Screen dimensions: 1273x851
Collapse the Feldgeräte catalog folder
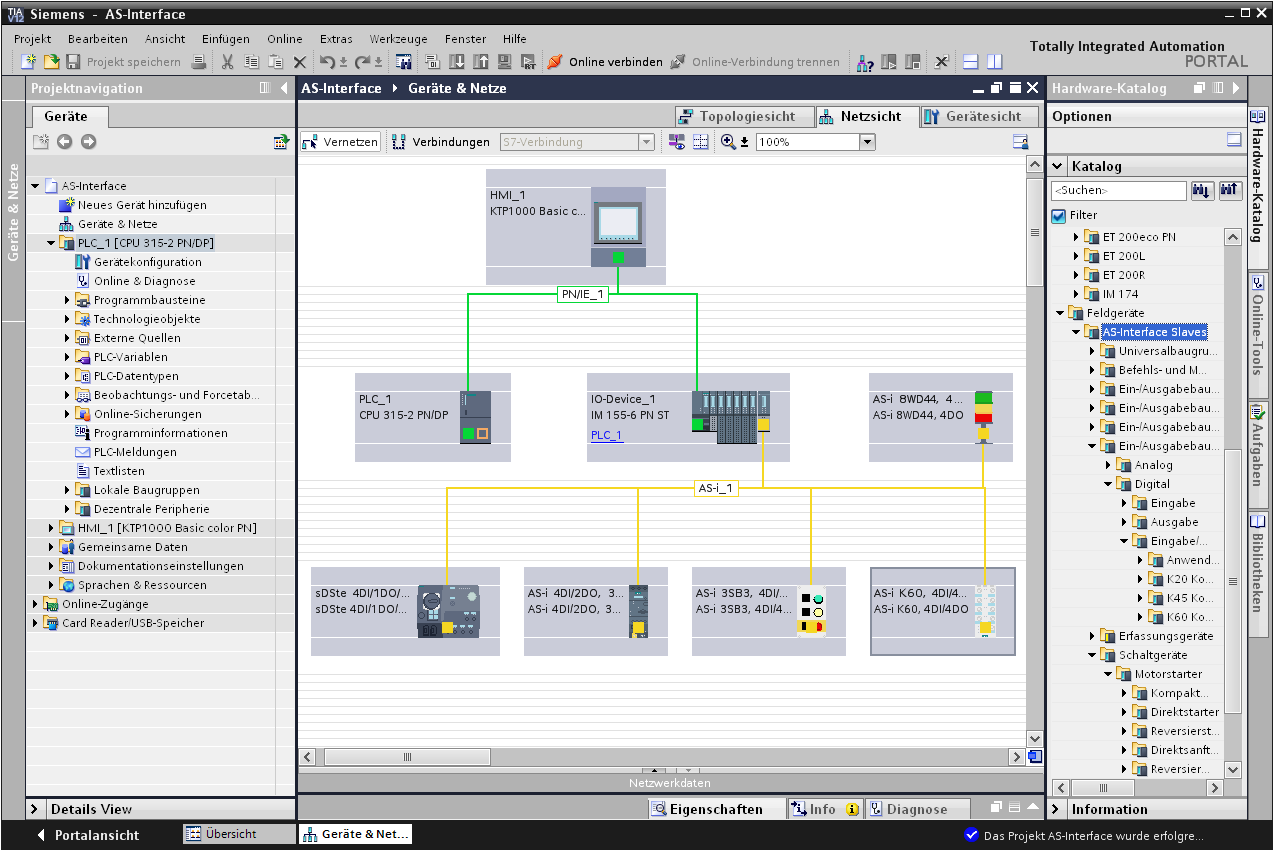coord(1061,313)
